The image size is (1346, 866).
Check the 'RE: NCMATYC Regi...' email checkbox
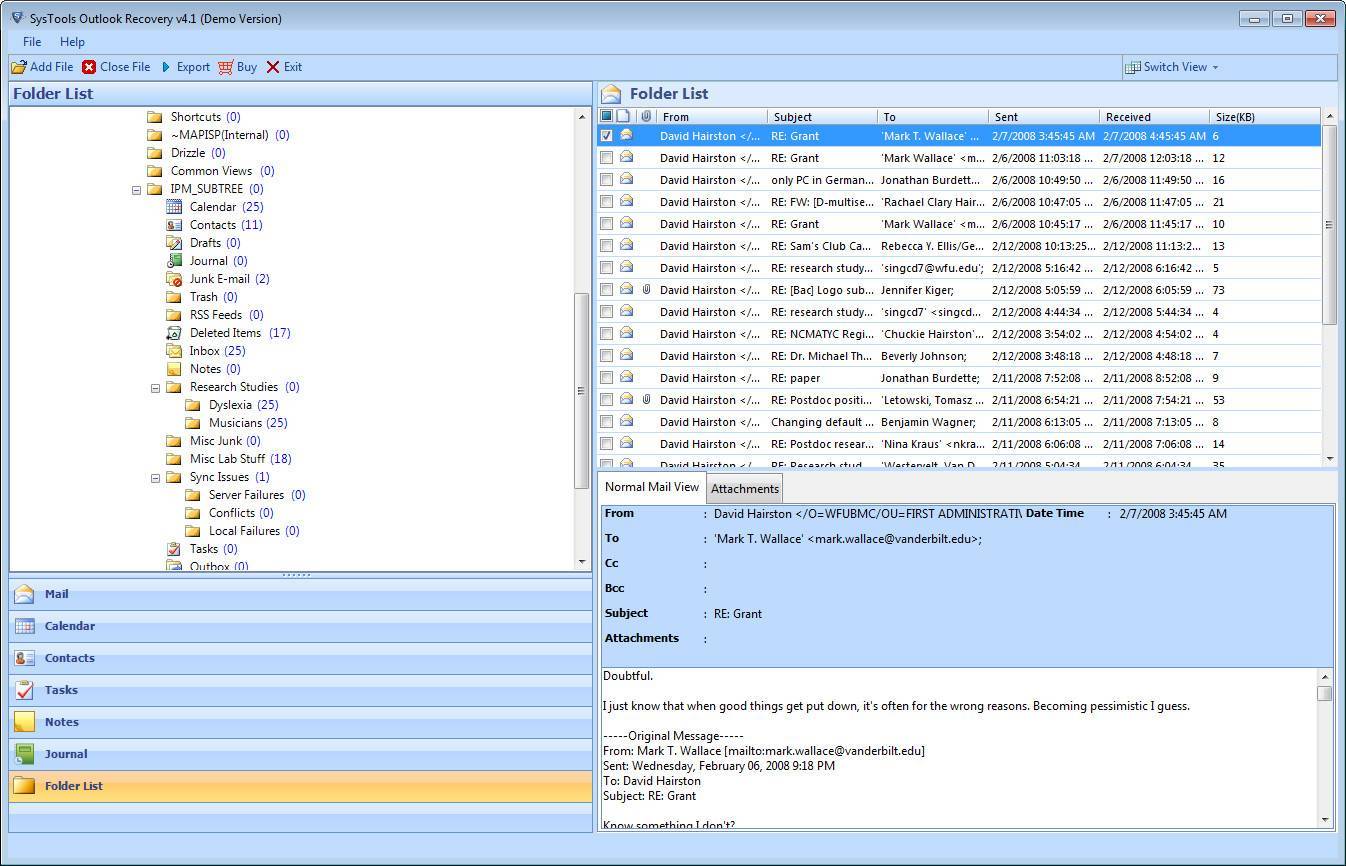pos(606,334)
